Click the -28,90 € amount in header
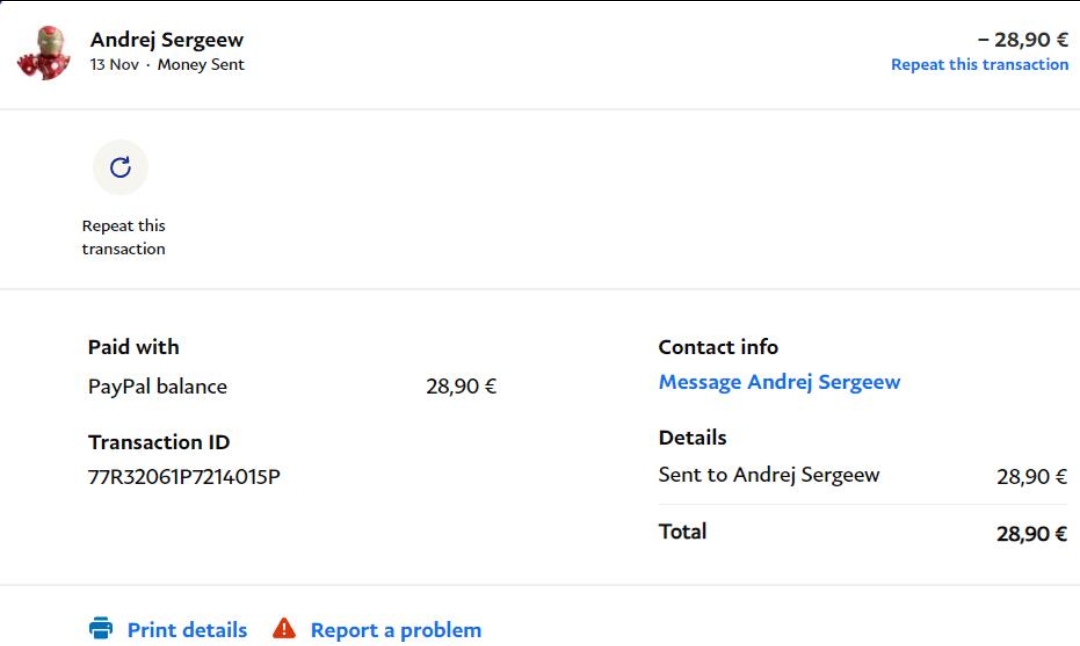The image size is (1080, 646). [1022, 40]
